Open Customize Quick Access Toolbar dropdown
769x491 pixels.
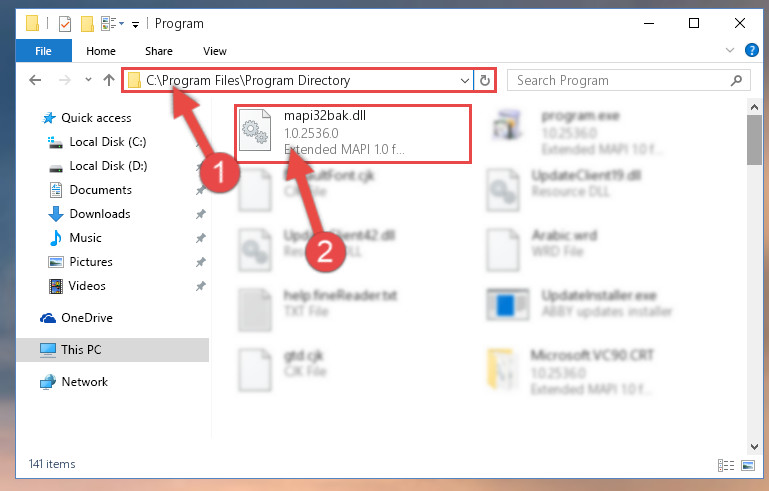(135, 25)
